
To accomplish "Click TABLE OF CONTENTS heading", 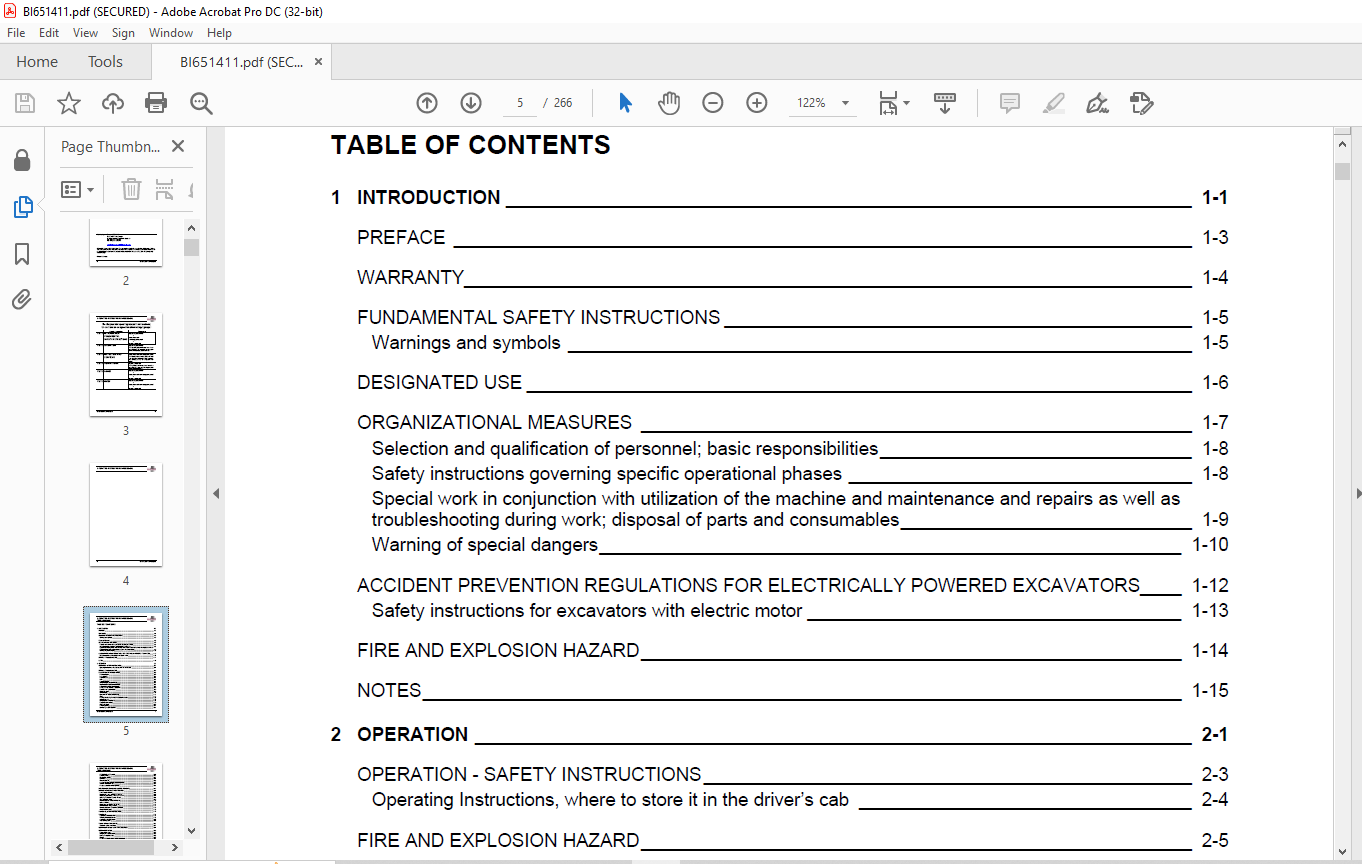I will 471,145.
